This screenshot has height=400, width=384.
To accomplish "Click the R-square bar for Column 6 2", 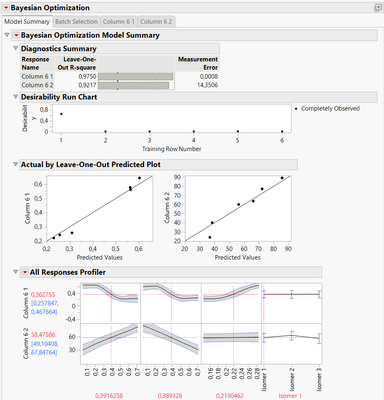I will [x=134, y=85].
